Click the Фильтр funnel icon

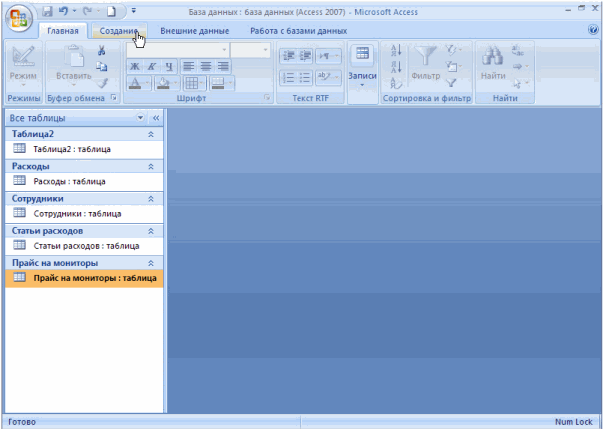pyautogui.click(x=425, y=56)
